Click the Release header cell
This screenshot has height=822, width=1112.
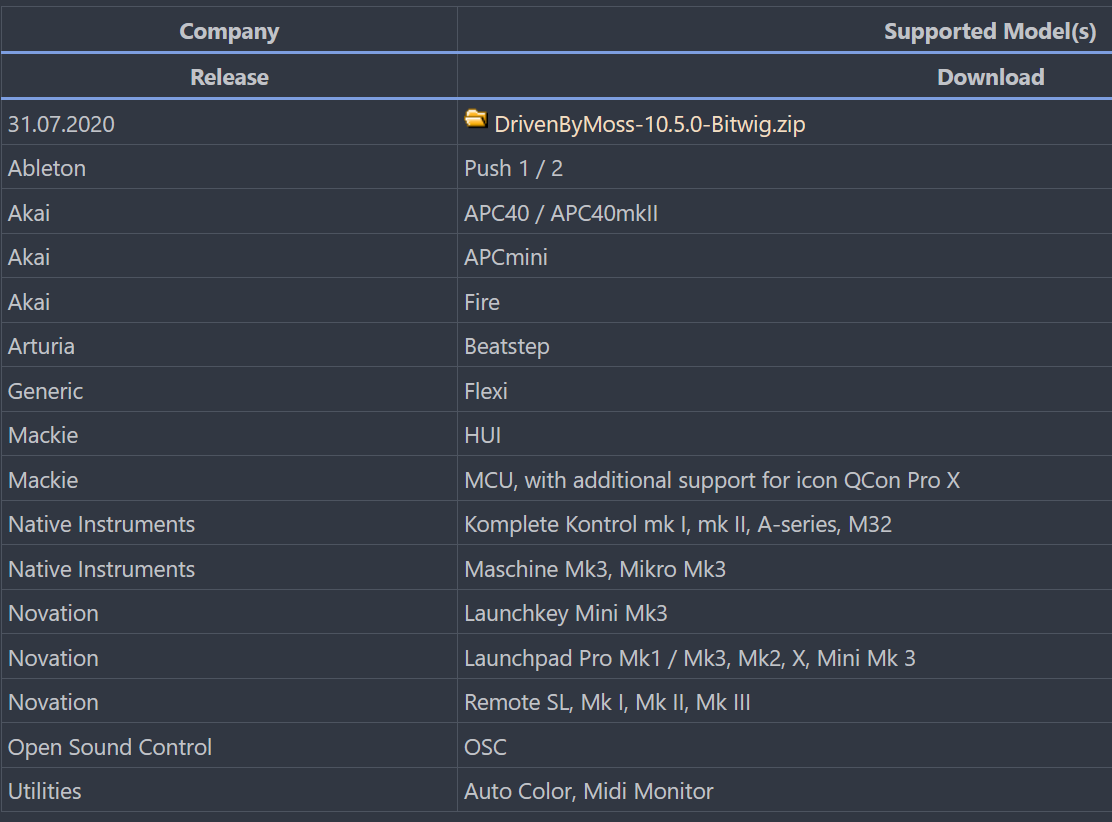[x=229, y=77]
